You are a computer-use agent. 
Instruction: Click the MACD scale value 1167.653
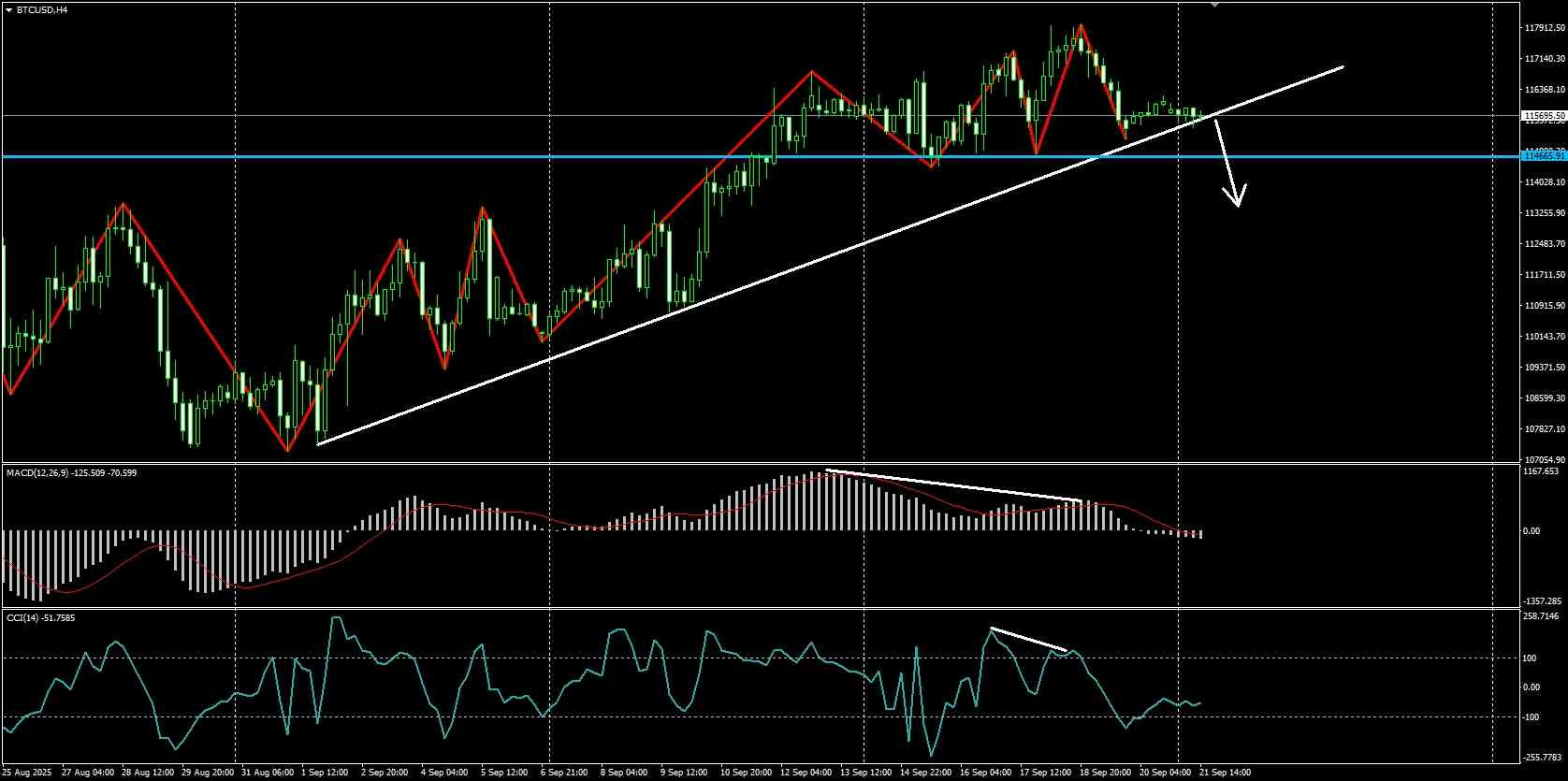(x=1542, y=472)
